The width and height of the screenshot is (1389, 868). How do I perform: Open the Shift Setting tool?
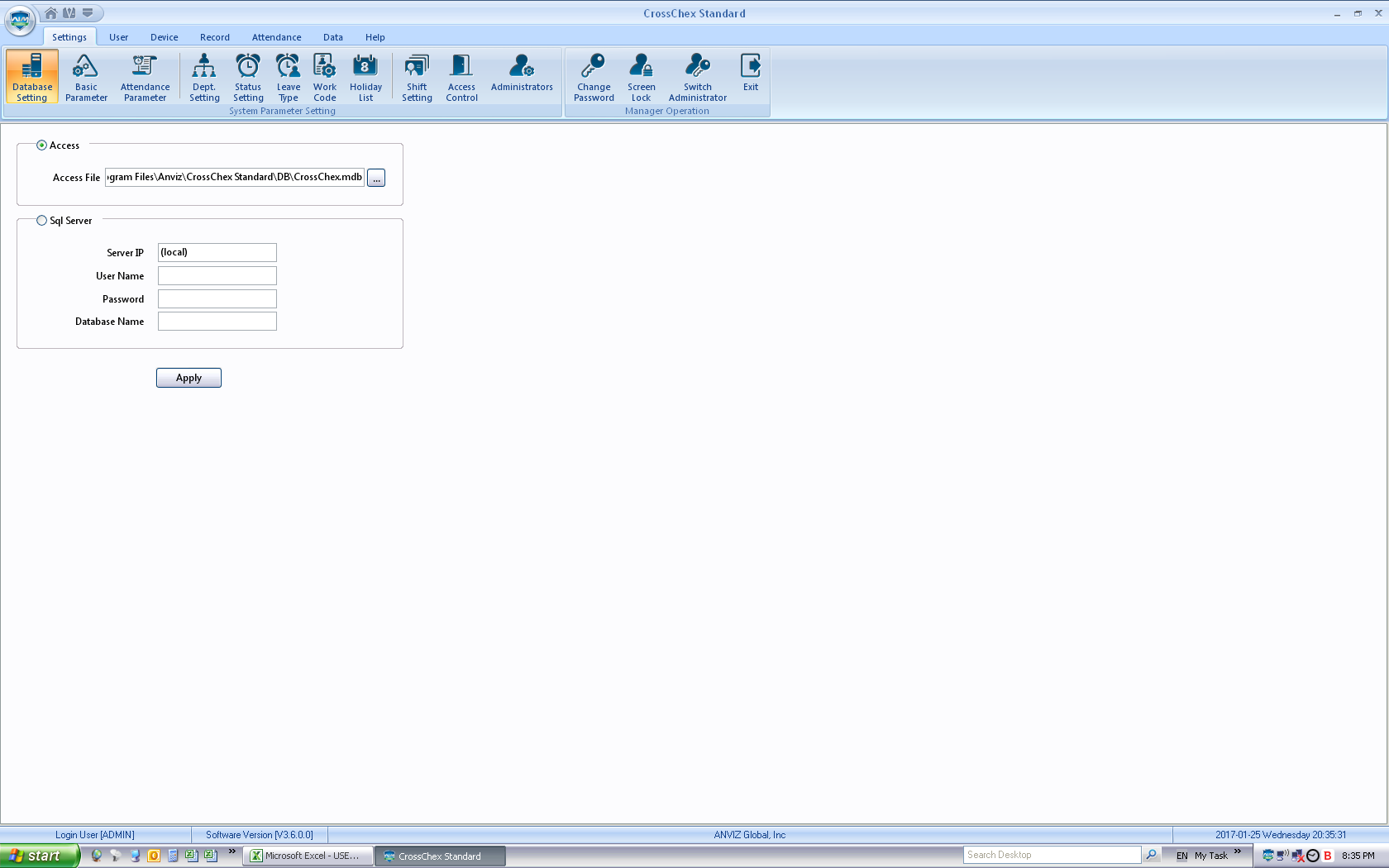coord(417,77)
